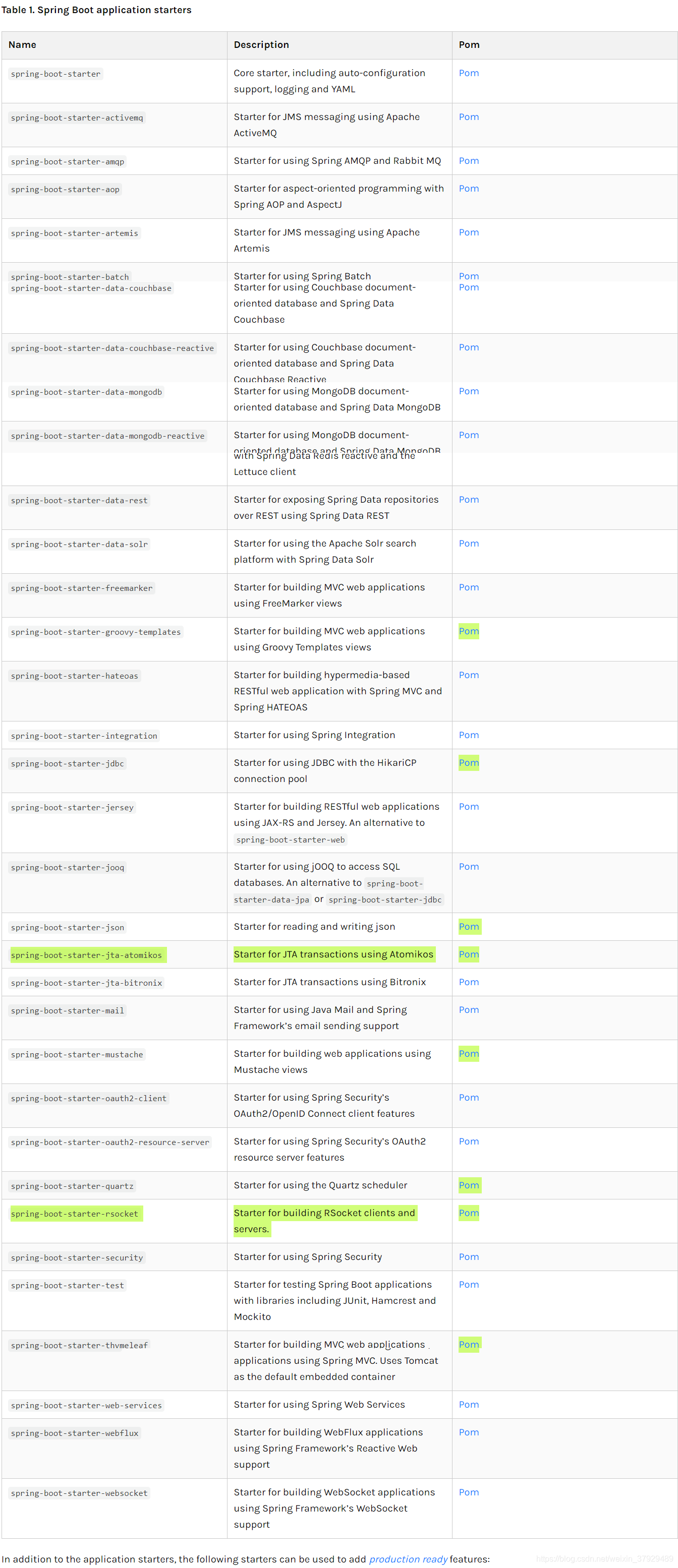Click the 'spring-boot-starter-freemarker' name text
Screen dimensions: 678x1568
[82, 588]
